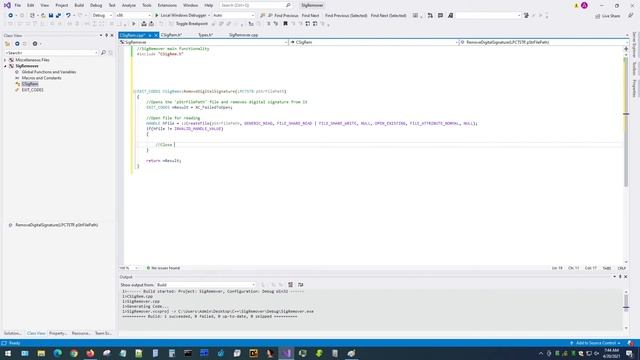Open Chrome from taskbar
Viewport: 640px width, 360px height.
[x=74, y=353]
